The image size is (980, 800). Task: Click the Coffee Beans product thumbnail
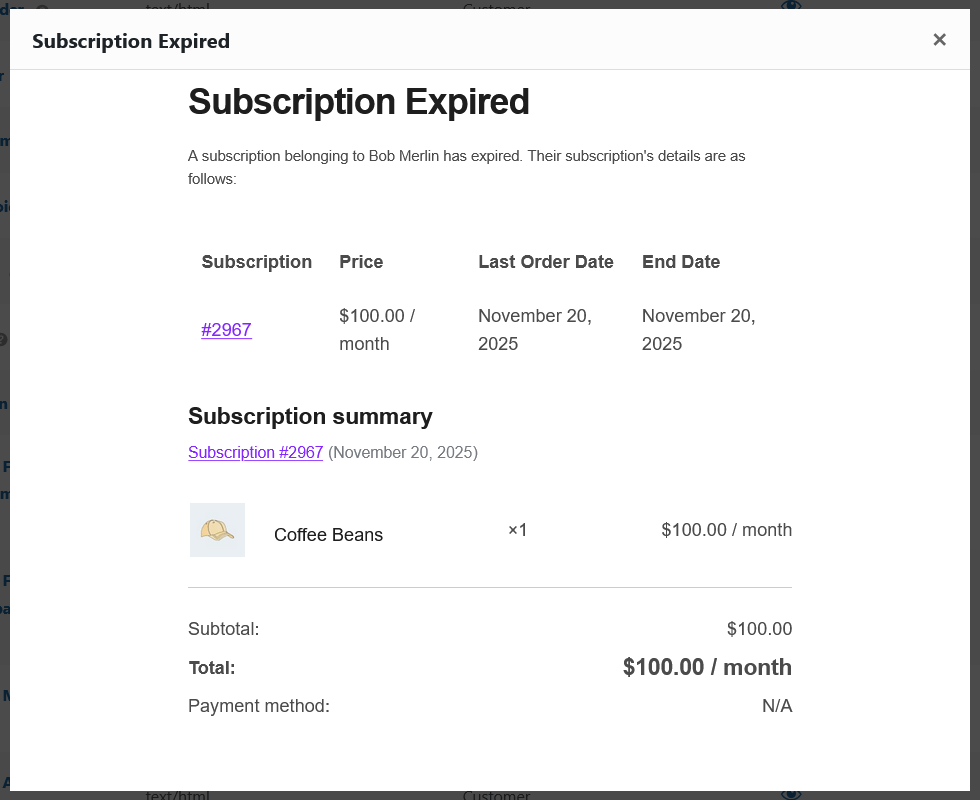[217, 530]
